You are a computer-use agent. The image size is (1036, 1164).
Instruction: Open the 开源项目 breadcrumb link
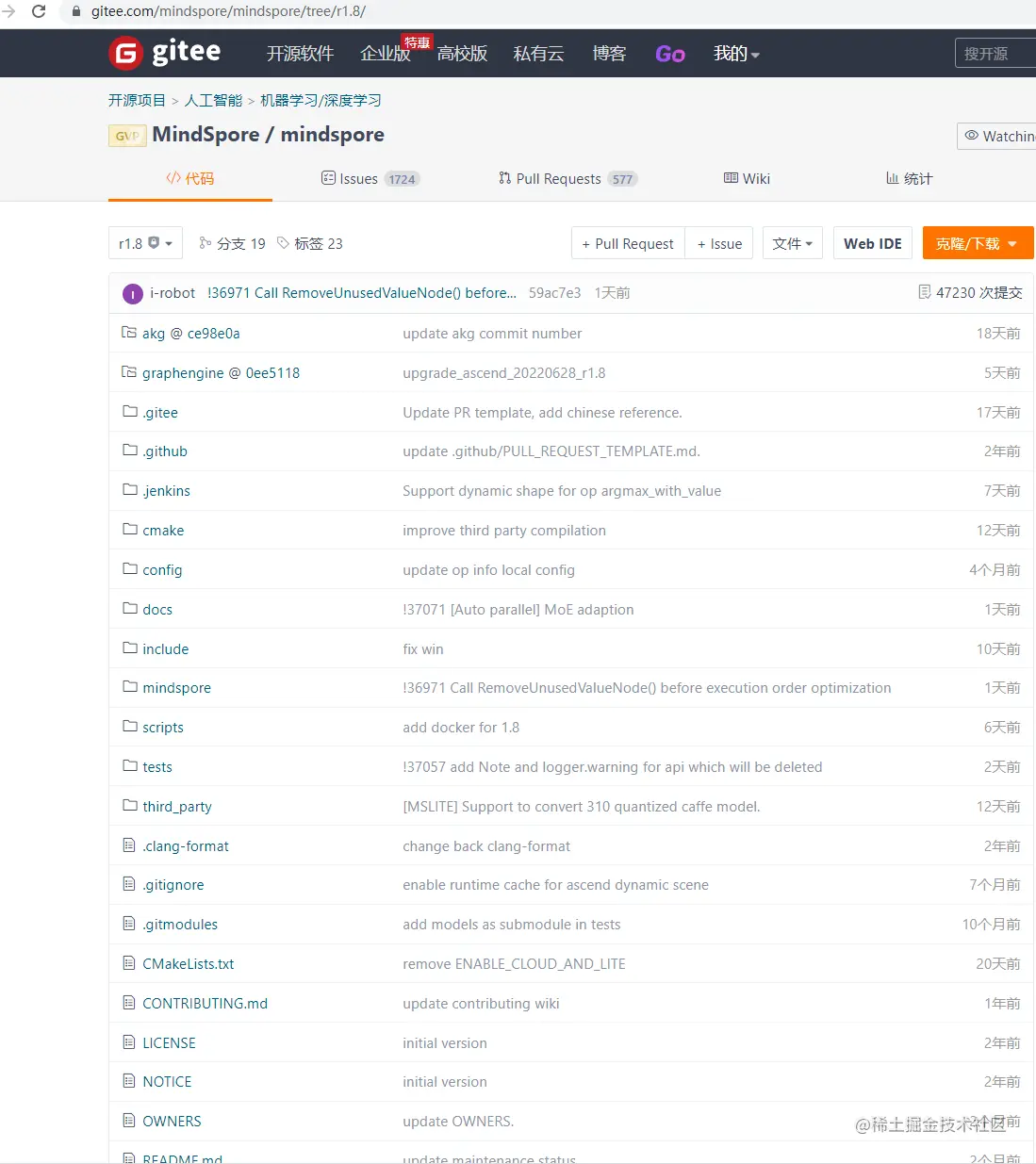[x=137, y=100]
